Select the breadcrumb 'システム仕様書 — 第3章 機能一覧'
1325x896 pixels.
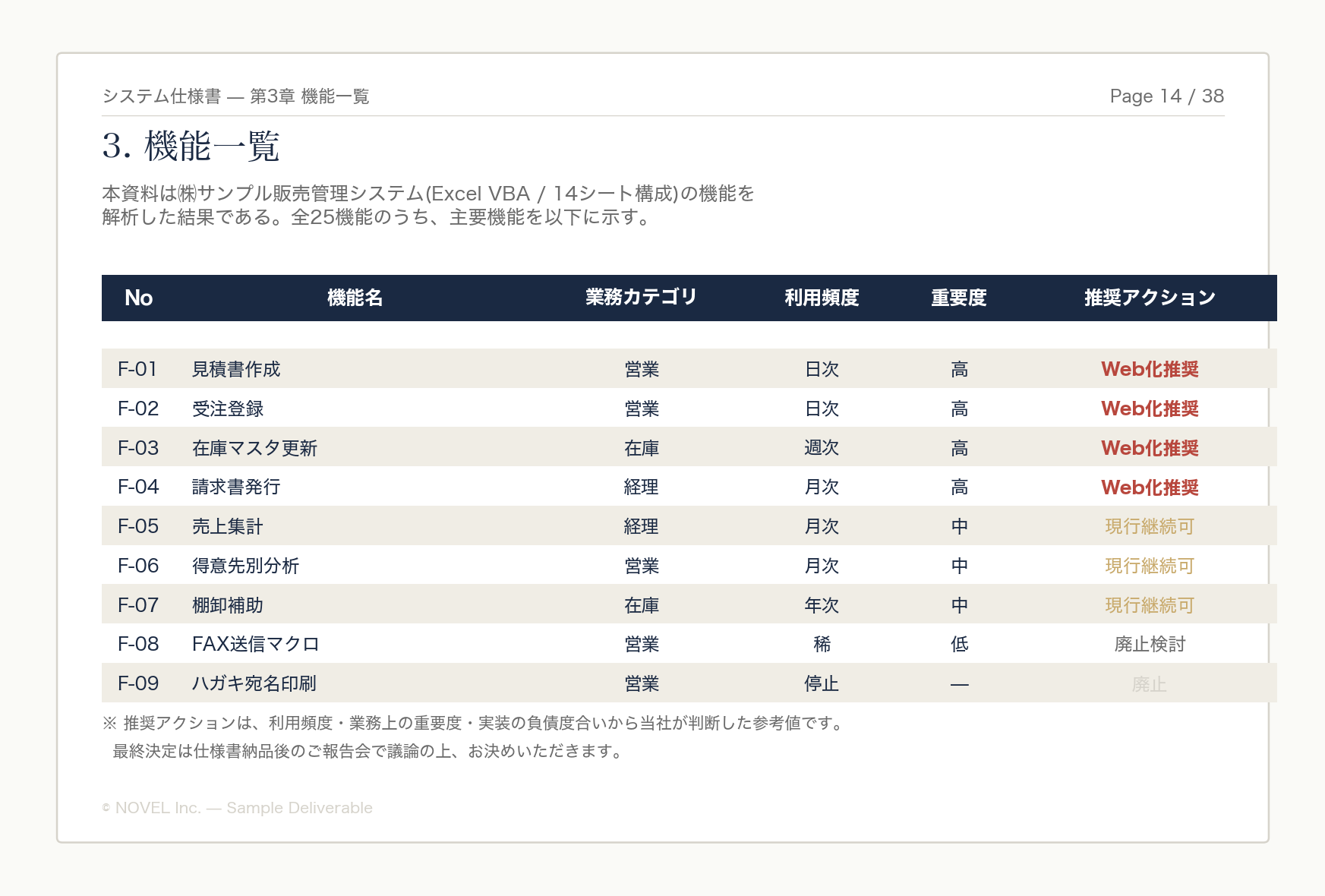(x=235, y=96)
